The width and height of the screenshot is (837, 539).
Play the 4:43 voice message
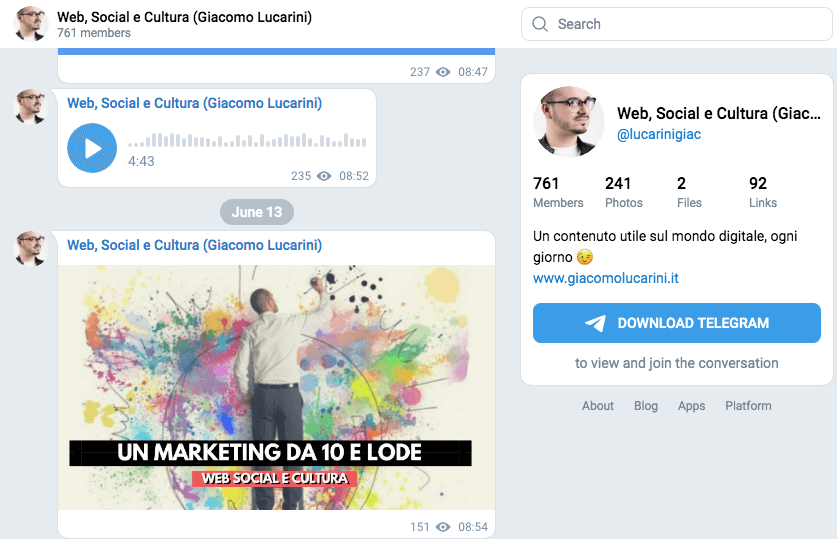pos(92,148)
